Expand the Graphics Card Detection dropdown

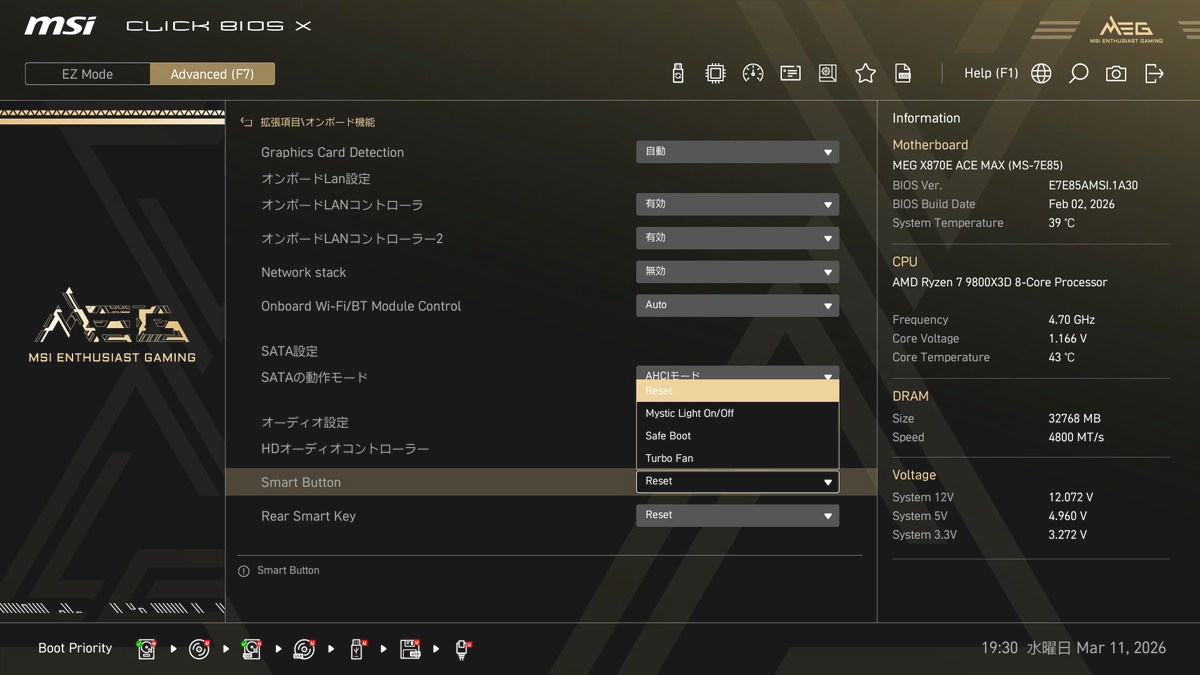(737, 152)
